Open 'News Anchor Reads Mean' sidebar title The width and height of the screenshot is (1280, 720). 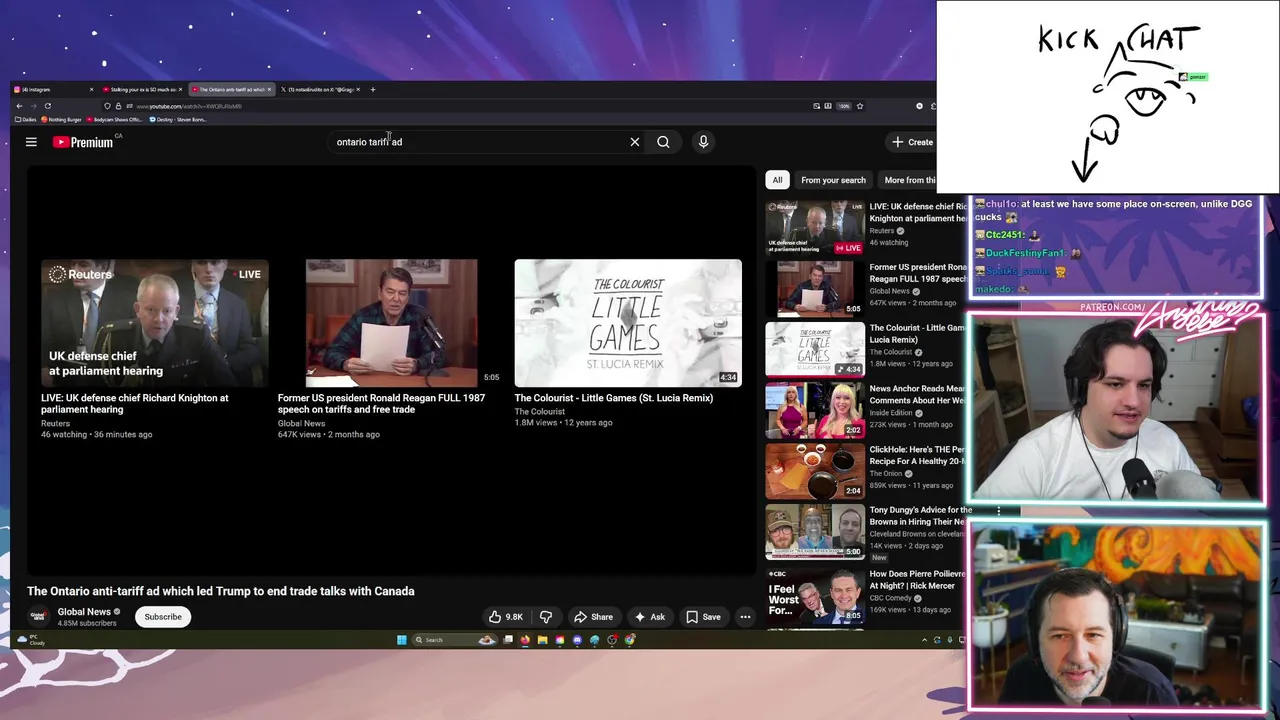(x=917, y=395)
